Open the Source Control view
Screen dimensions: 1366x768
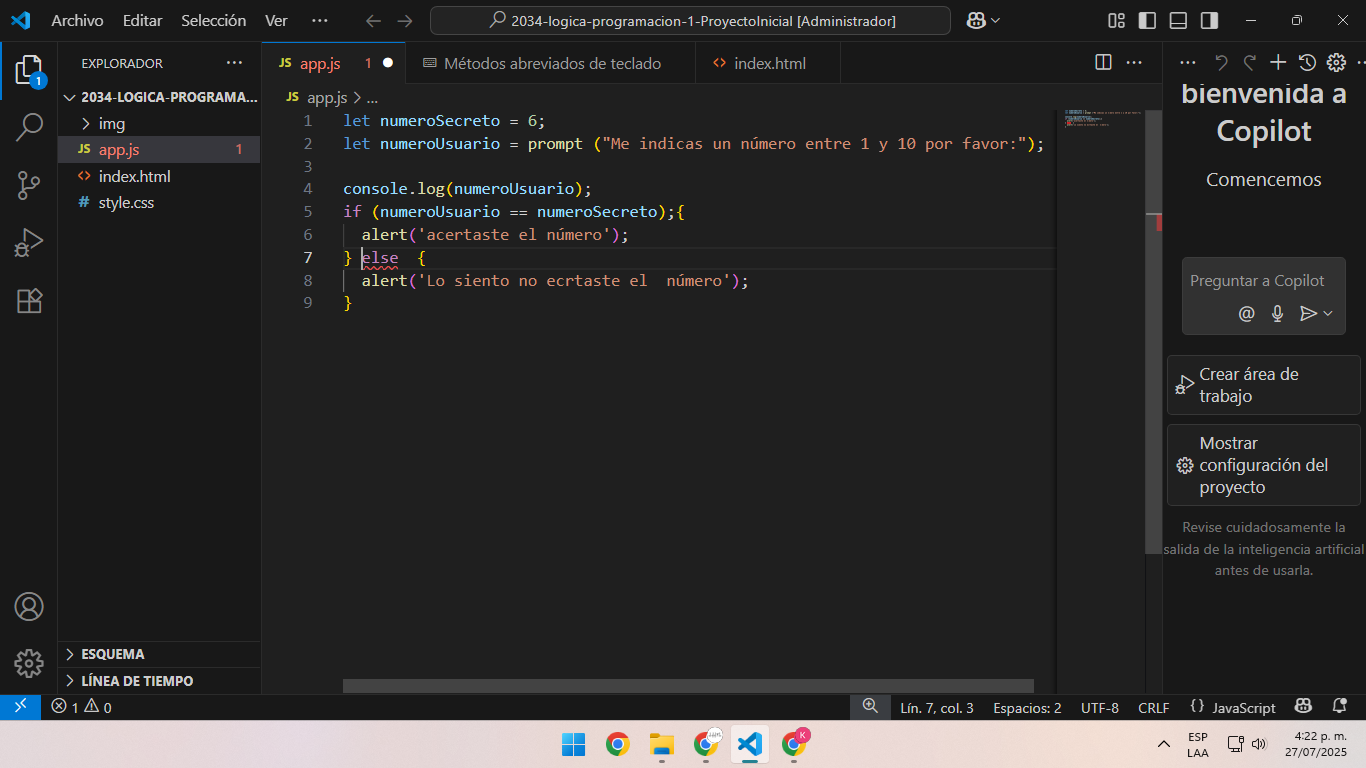(x=29, y=185)
